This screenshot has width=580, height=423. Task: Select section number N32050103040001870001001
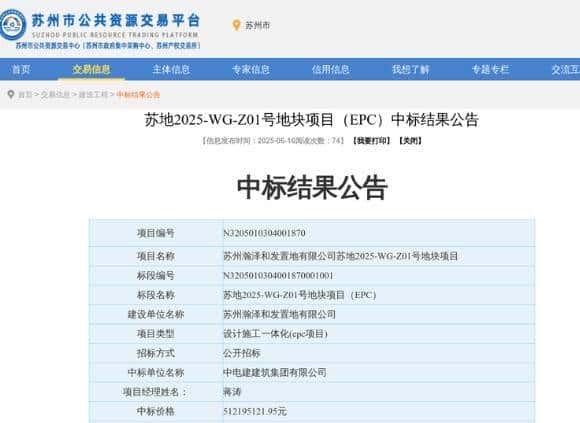(x=278, y=275)
